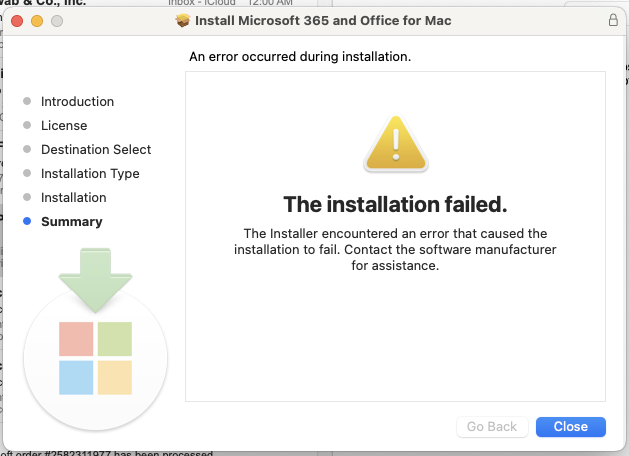Click the greyed-out Go Back button
The height and width of the screenshot is (456, 629).
(x=492, y=426)
